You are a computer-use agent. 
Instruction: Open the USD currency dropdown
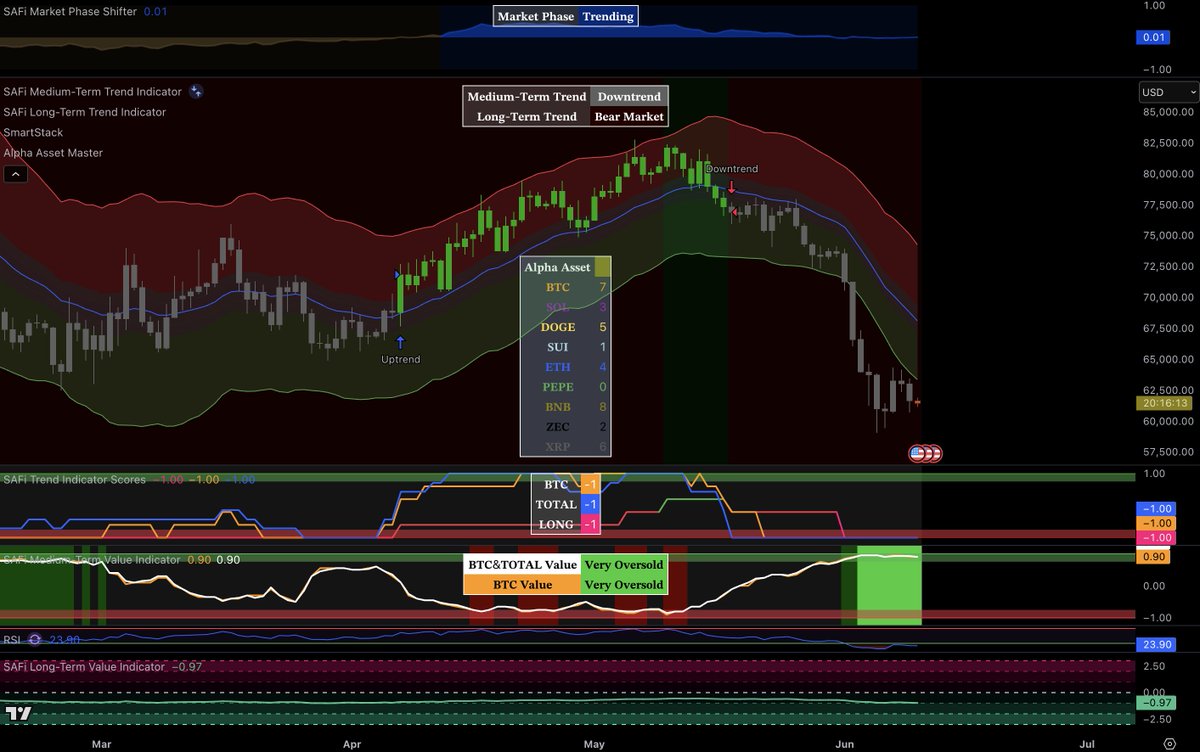tap(1168, 92)
